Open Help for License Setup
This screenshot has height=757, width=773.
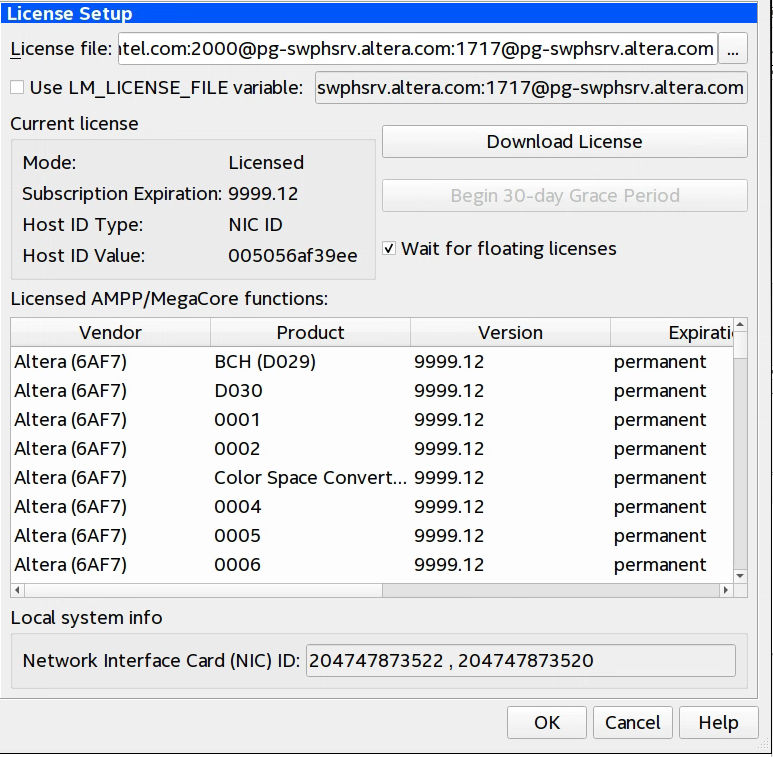718,723
